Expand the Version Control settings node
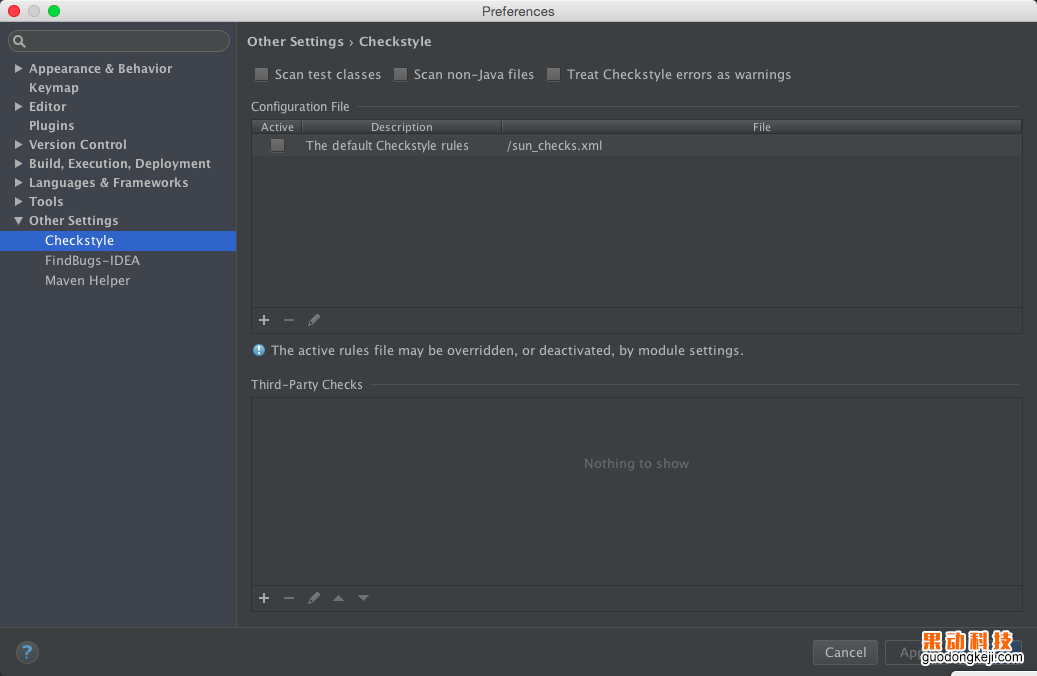Image resolution: width=1037 pixels, height=676 pixels. [x=19, y=145]
